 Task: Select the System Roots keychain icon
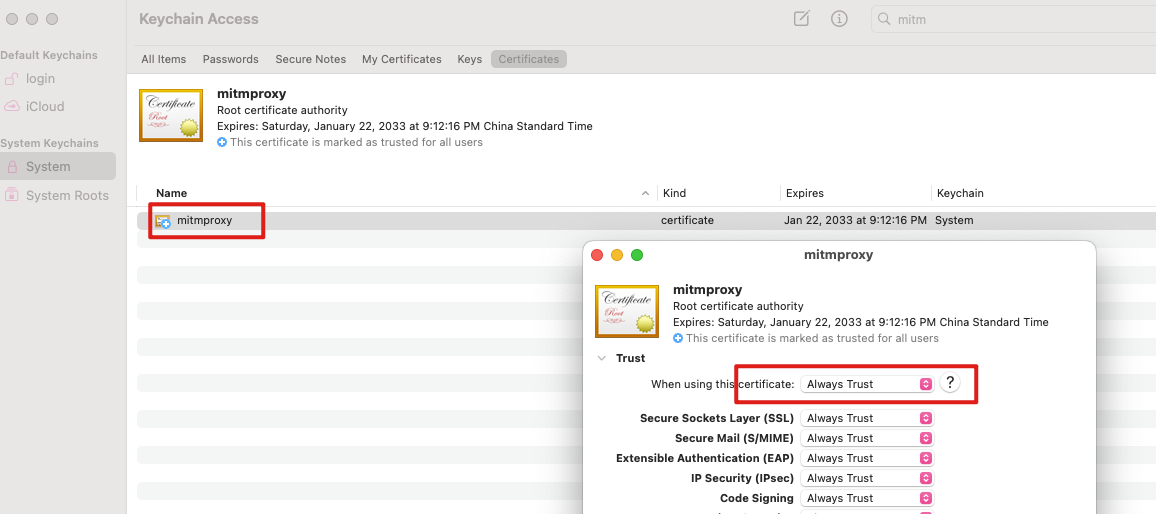coord(12,195)
